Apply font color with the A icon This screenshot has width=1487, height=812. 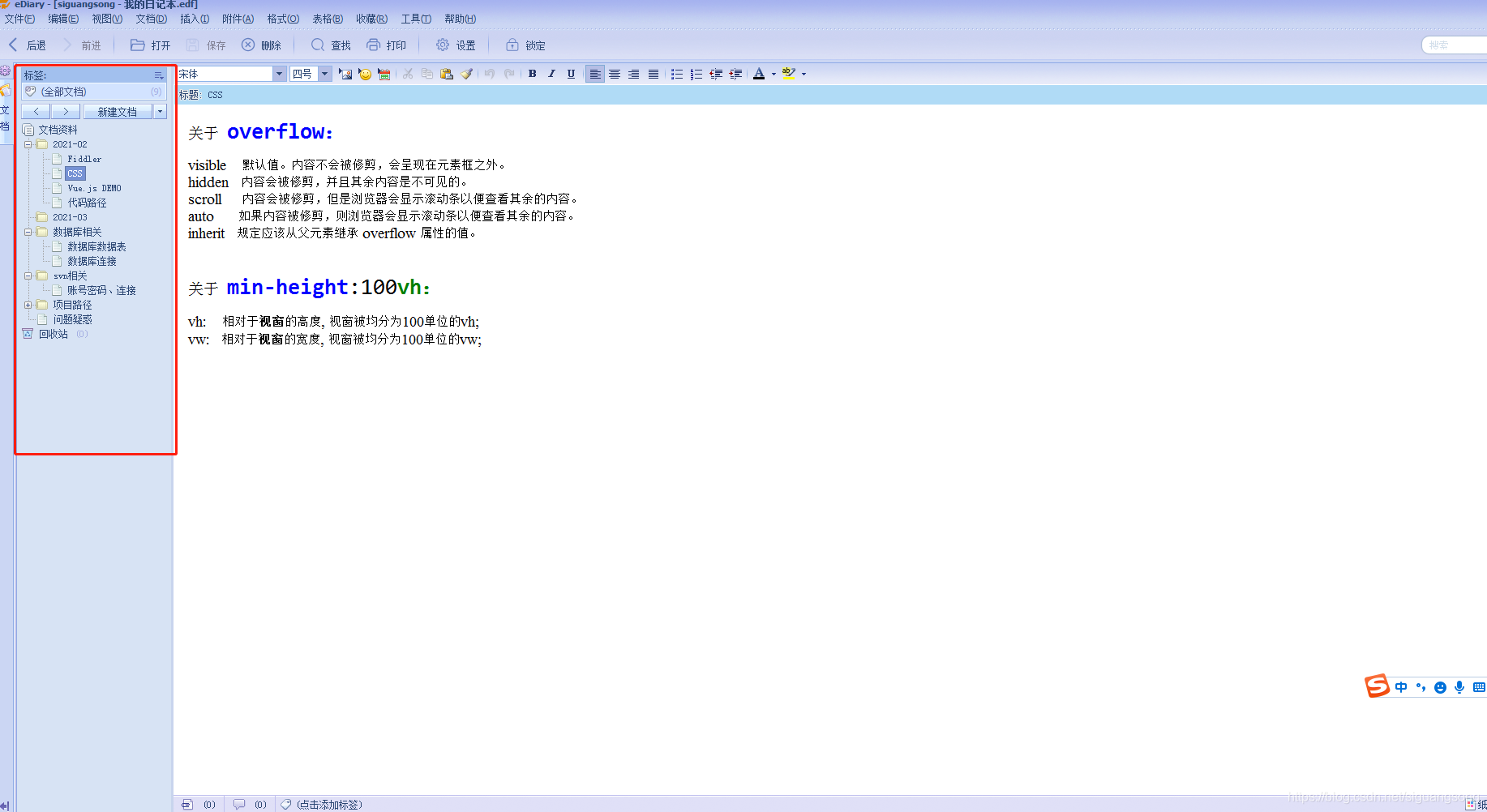[x=759, y=74]
